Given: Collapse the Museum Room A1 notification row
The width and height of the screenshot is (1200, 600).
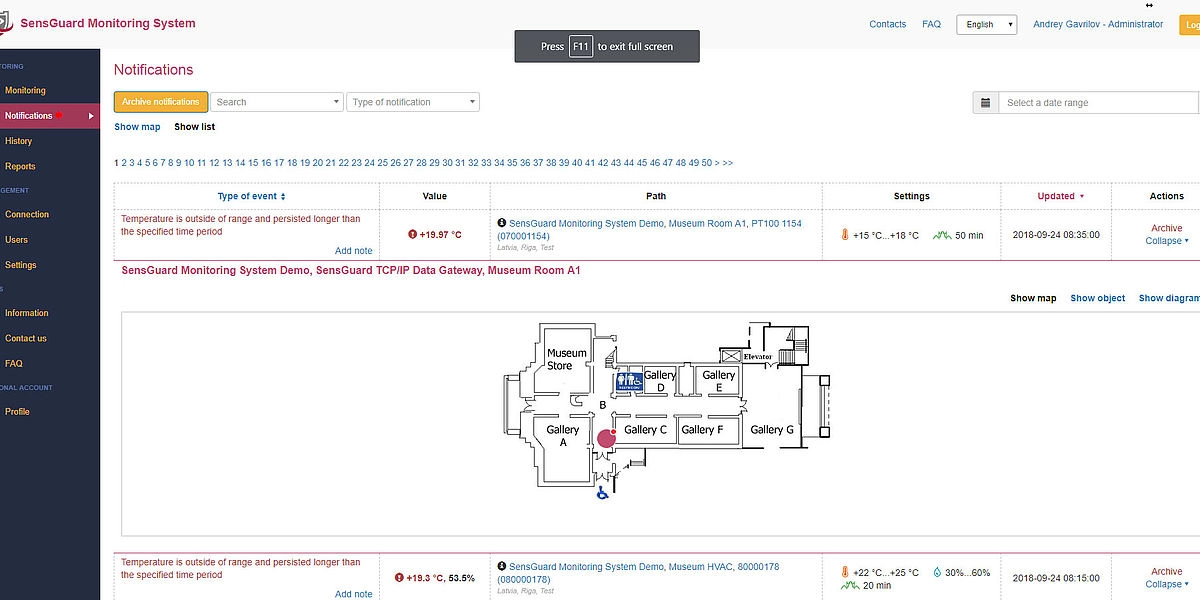Looking at the screenshot, I should tap(1166, 241).
